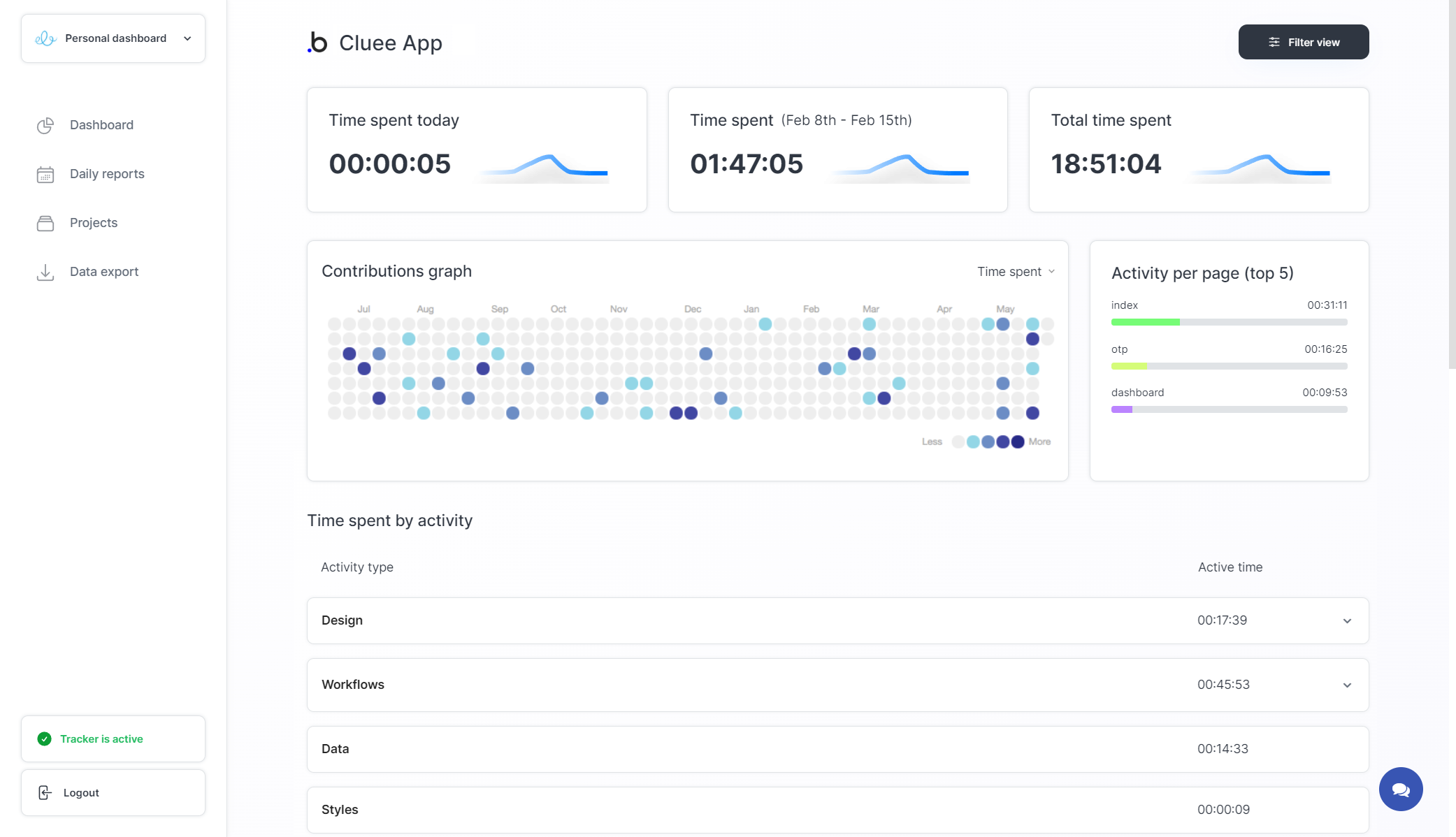Open the Projects menu item
This screenshot has width=1456, height=837.
click(x=94, y=223)
